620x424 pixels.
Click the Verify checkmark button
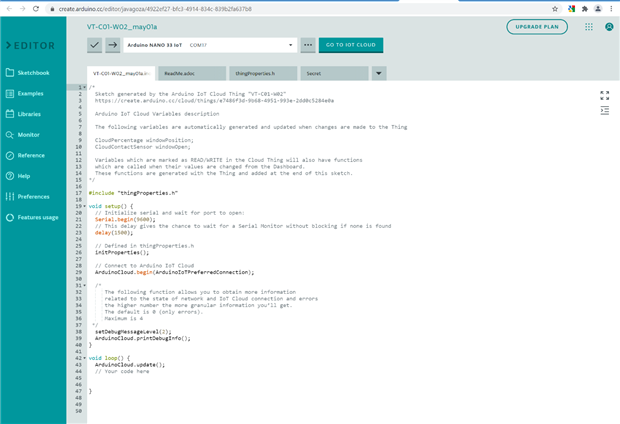(95, 45)
